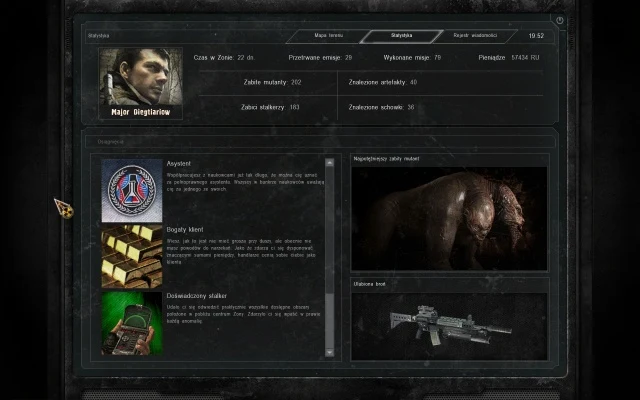Screen dimensions: 640x400
Task: Click the Zabite mutanty statistic
Action: 272,82
